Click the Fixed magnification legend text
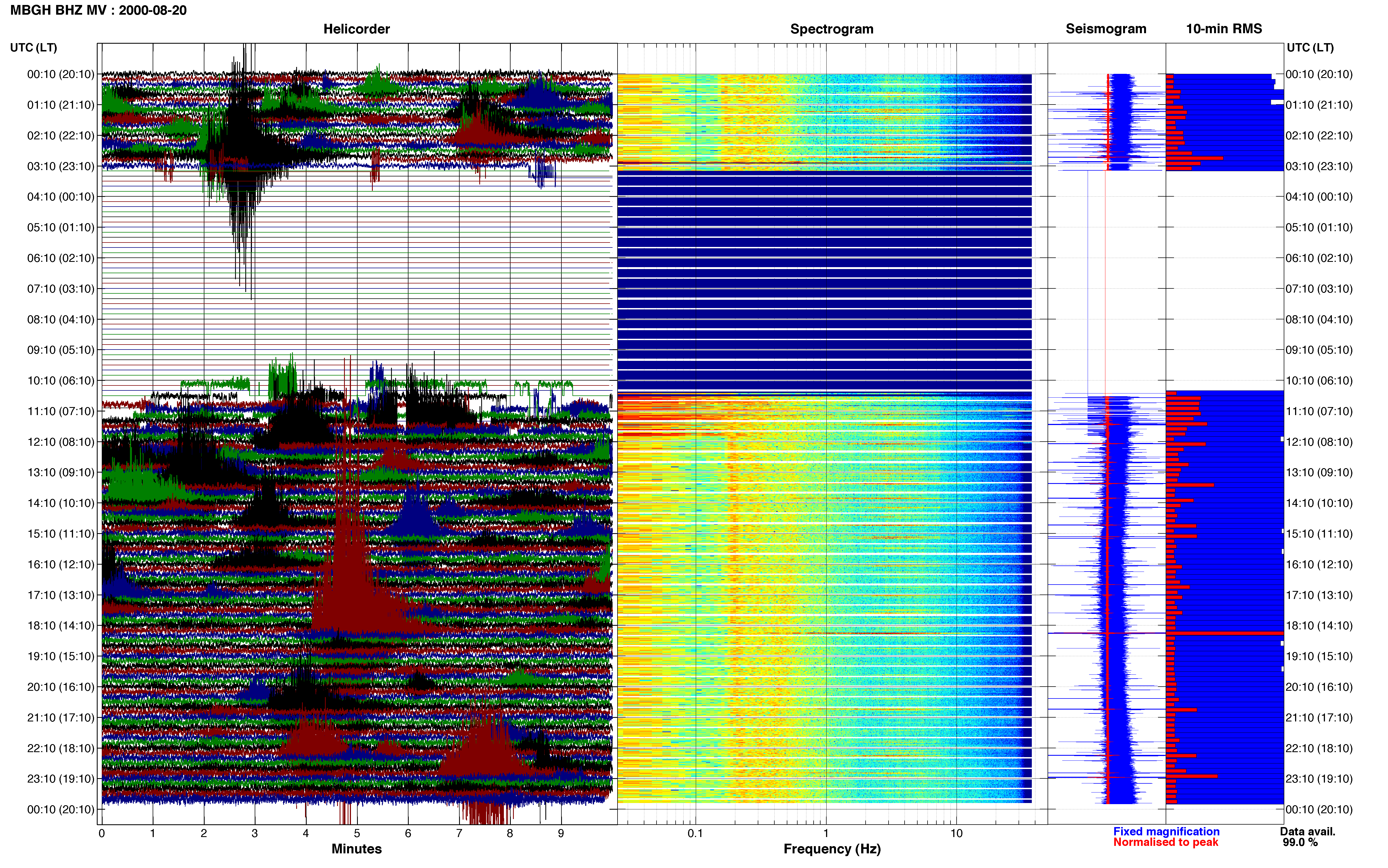 pyautogui.click(x=1166, y=831)
